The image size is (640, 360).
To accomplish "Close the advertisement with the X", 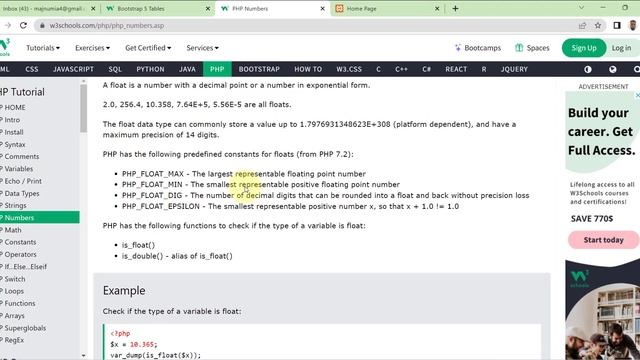I will click(x=638, y=95).
